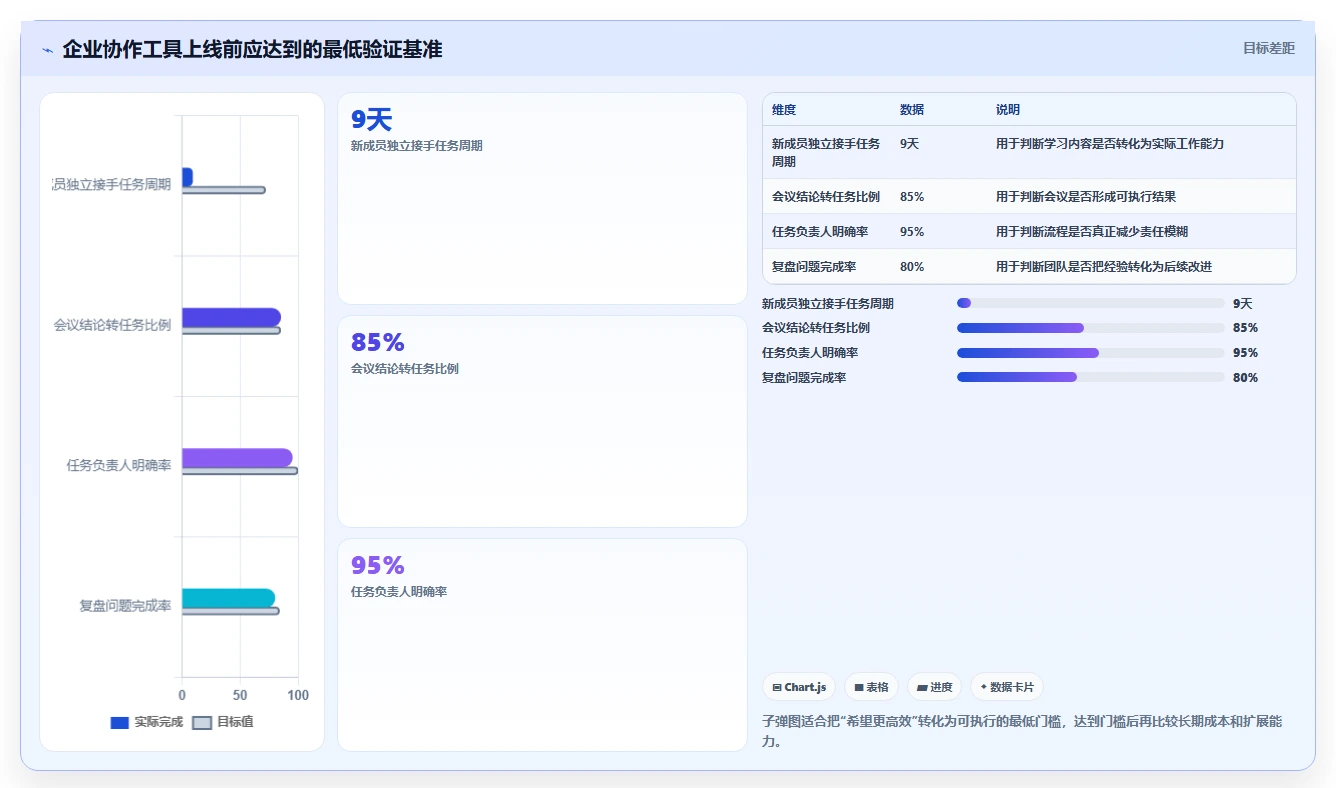
Task: Click the 任务负责人明确率 chart axis label
Action: (118, 465)
